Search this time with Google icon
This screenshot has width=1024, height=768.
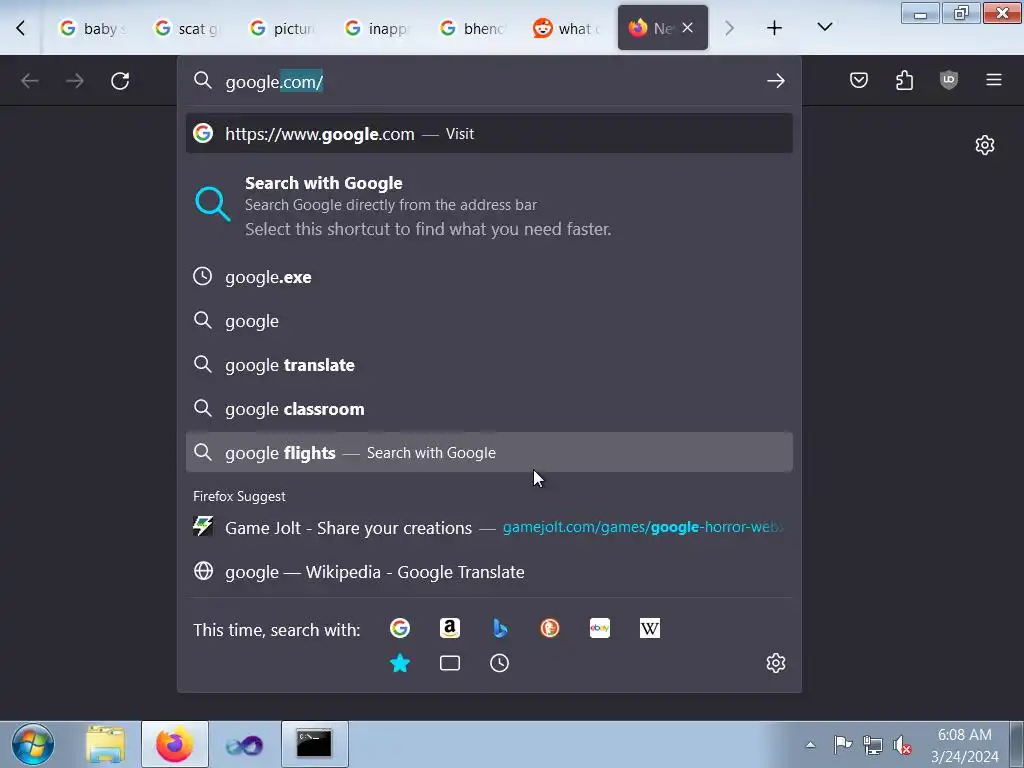pos(400,628)
